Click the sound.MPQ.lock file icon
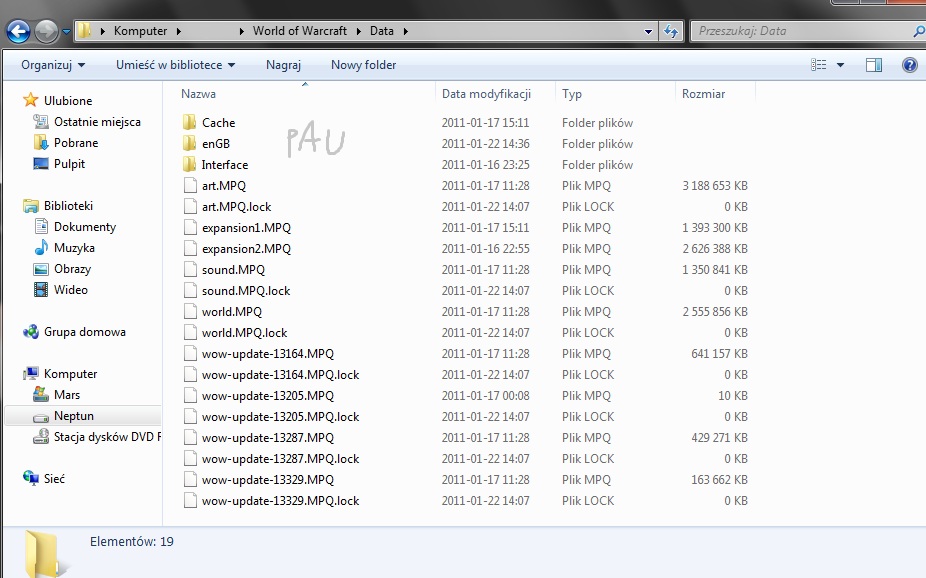This screenshot has height=578, width=926. (190, 290)
